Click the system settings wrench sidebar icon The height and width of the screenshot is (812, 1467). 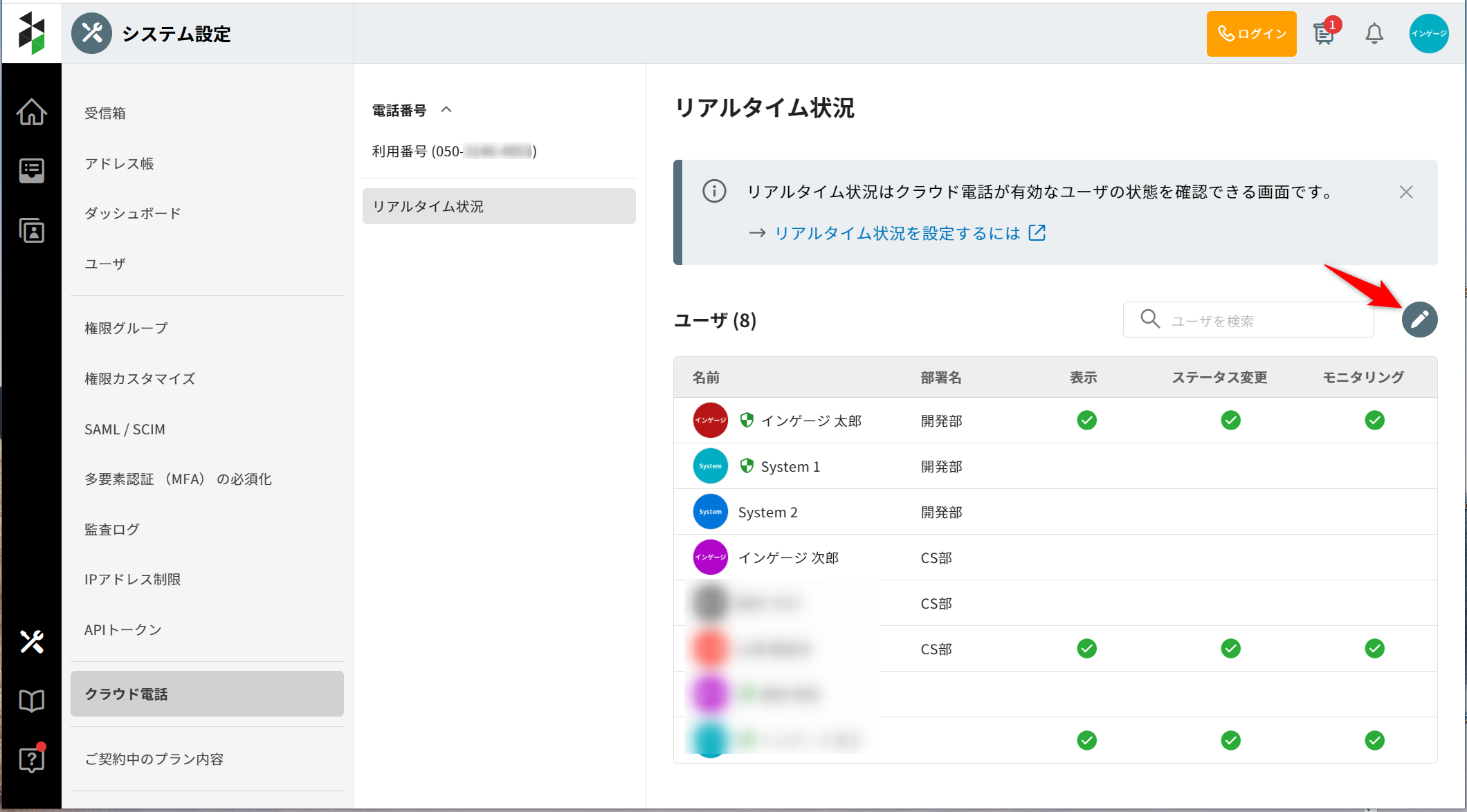(x=32, y=641)
